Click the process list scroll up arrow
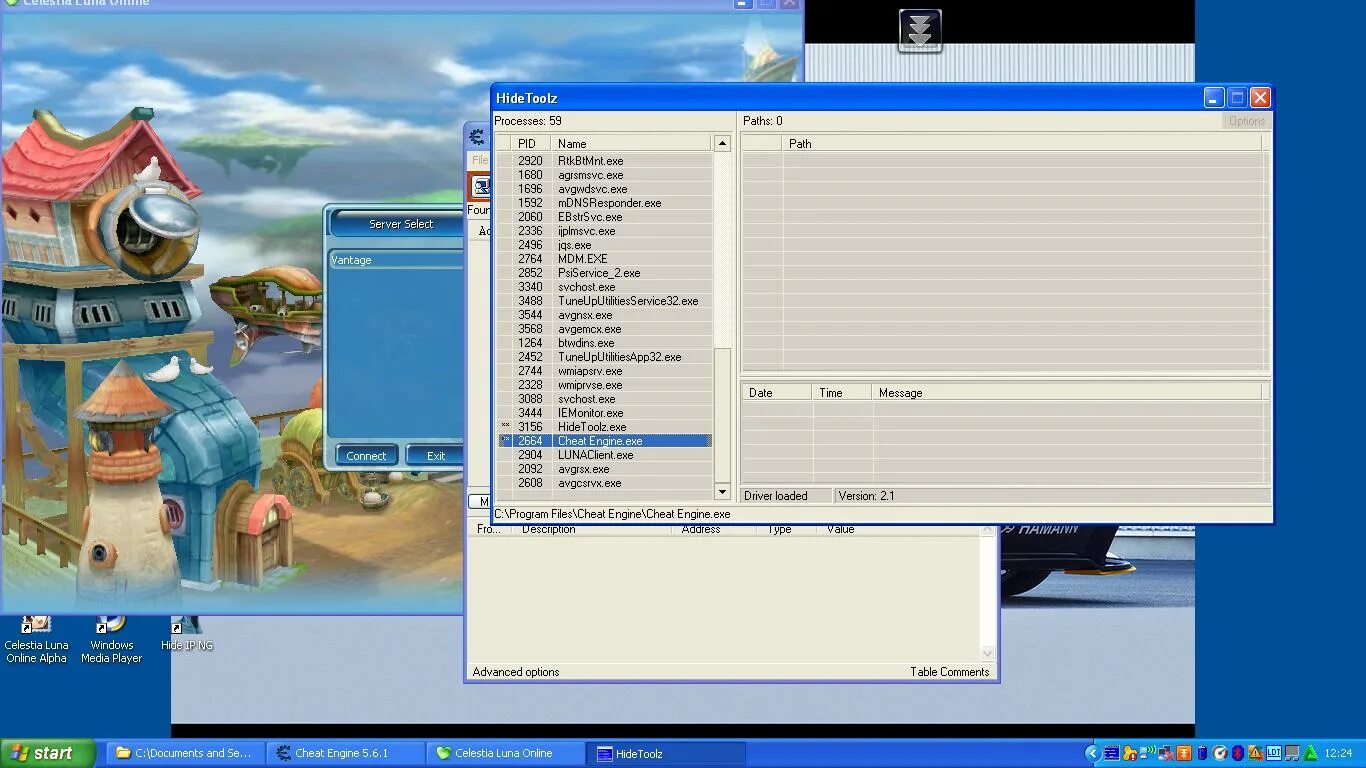The height and width of the screenshot is (768, 1366). click(x=722, y=144)
